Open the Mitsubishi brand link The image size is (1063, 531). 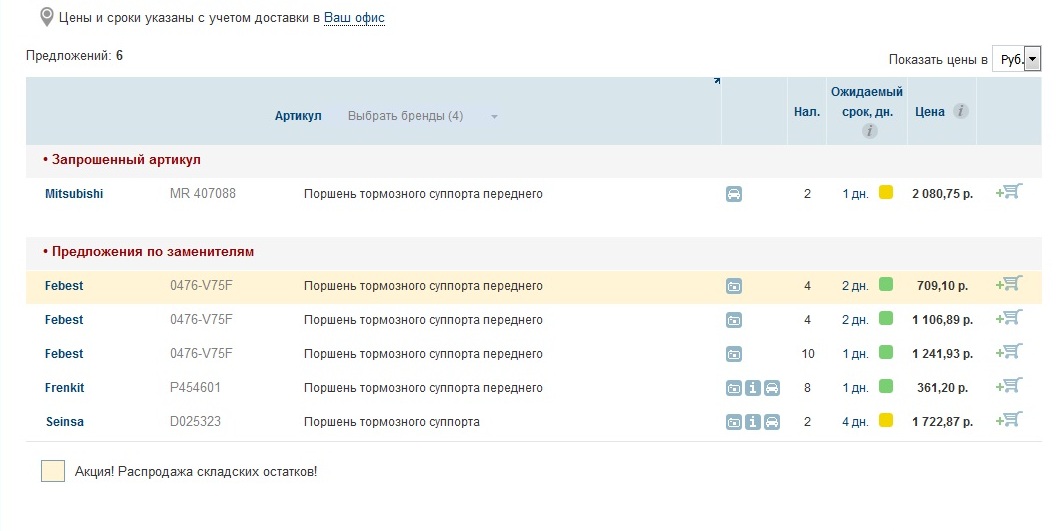pyautogui.click(x=74, y=194)
